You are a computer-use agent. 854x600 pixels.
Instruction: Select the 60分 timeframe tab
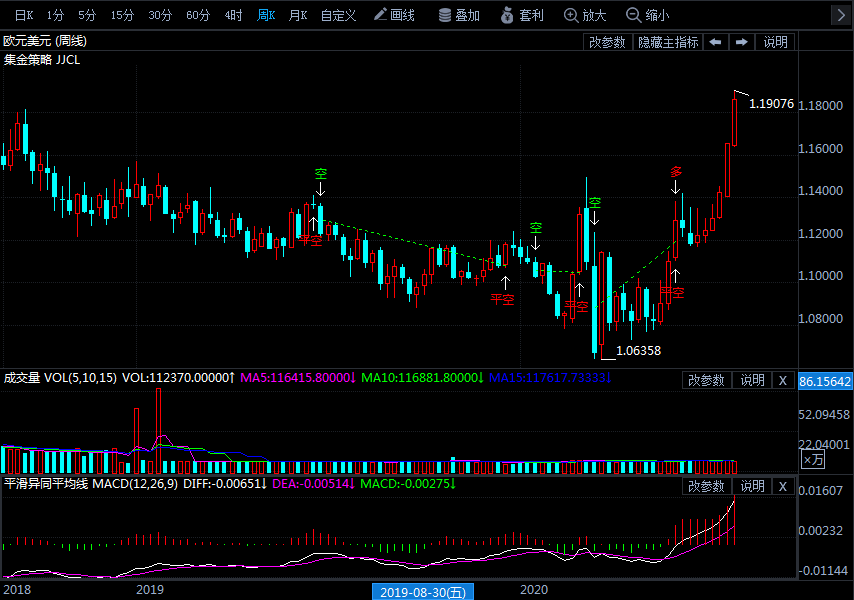tap(197, 15)
